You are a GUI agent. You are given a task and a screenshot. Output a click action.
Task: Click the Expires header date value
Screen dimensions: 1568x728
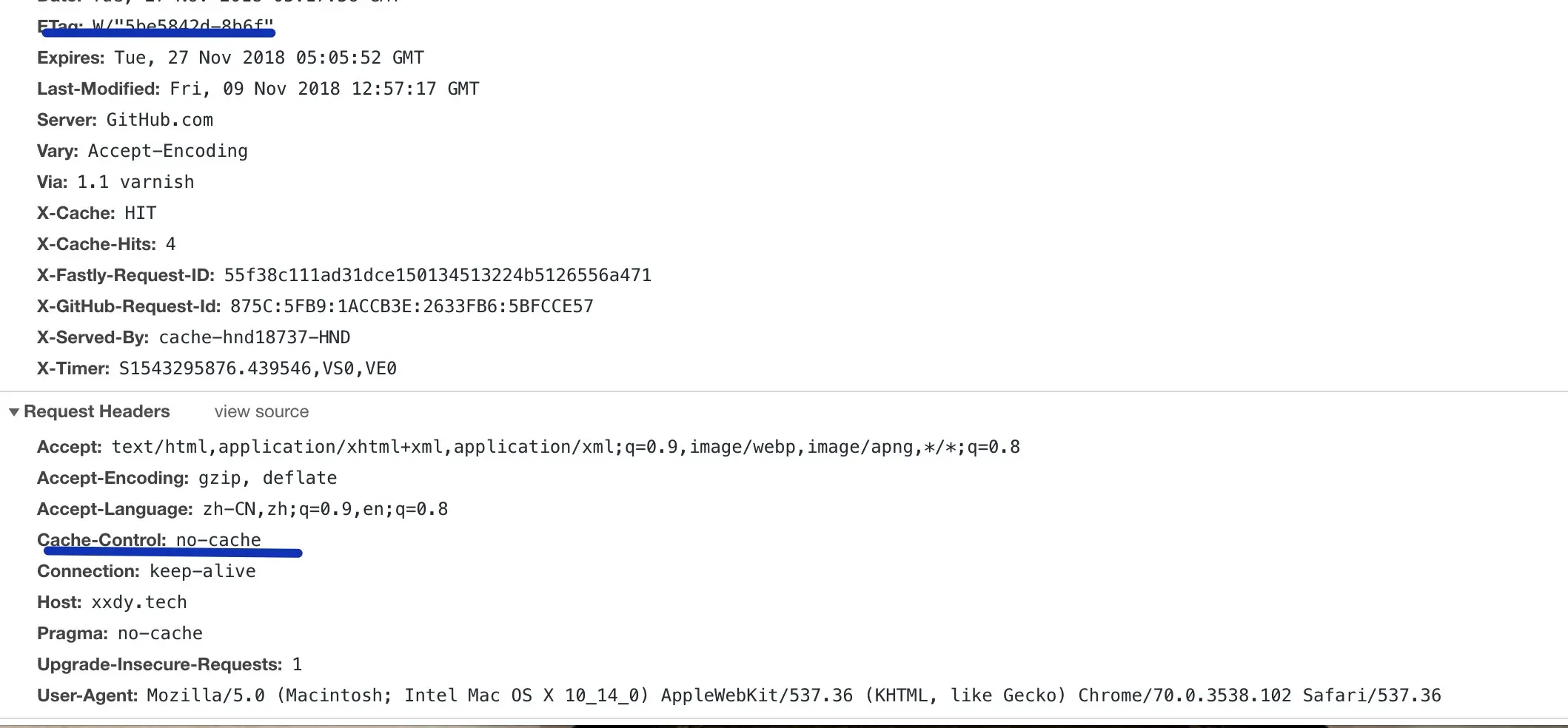(x=269, y=58)
